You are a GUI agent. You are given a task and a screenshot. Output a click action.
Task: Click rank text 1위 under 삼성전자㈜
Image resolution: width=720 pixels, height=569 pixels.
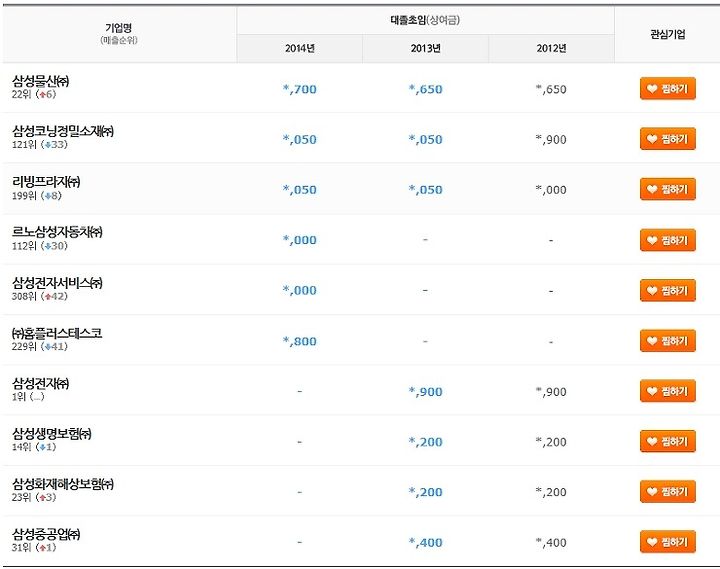coord(19,396)
